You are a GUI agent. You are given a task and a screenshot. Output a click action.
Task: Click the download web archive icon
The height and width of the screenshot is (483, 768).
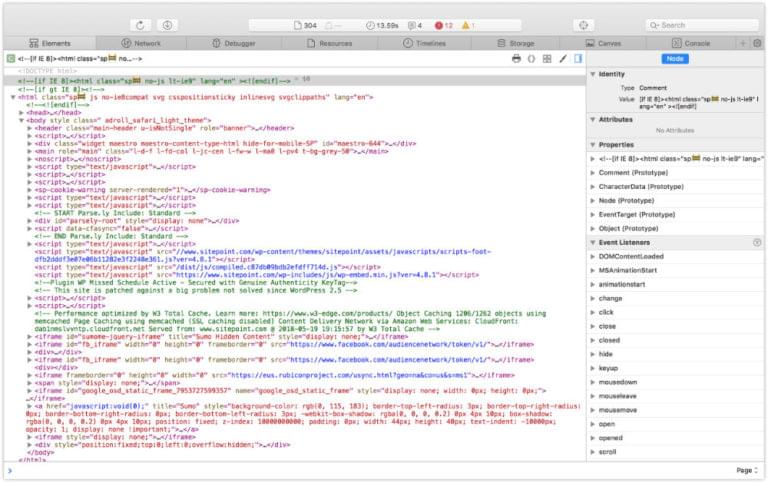[x=166, y=25]
